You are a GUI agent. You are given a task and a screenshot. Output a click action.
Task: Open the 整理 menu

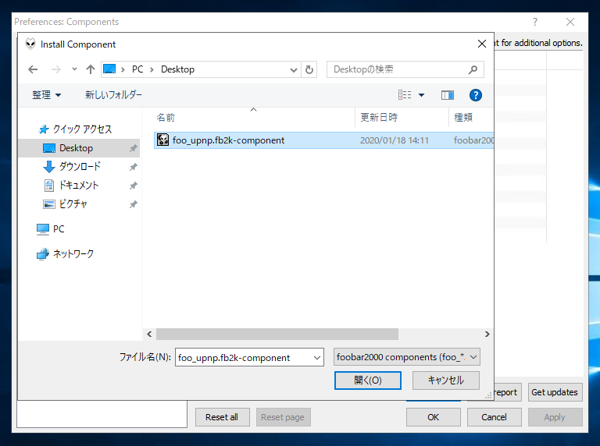coord(46,95)
